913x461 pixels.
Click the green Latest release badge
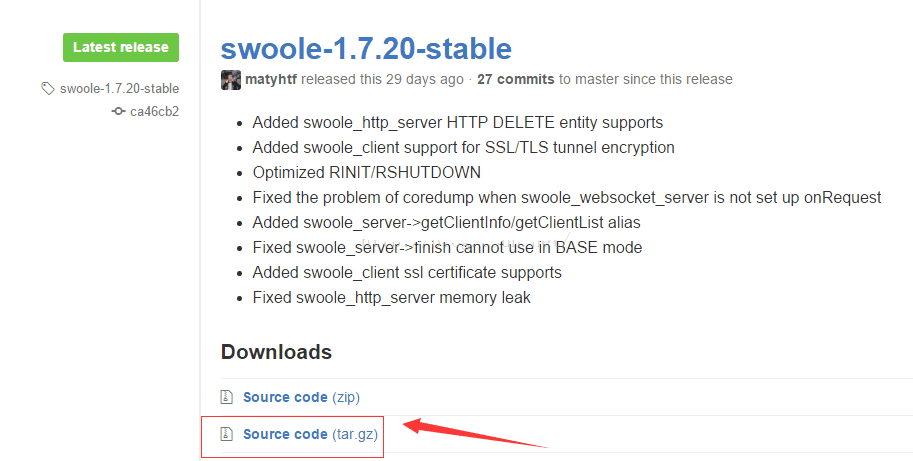pos(121,47)
